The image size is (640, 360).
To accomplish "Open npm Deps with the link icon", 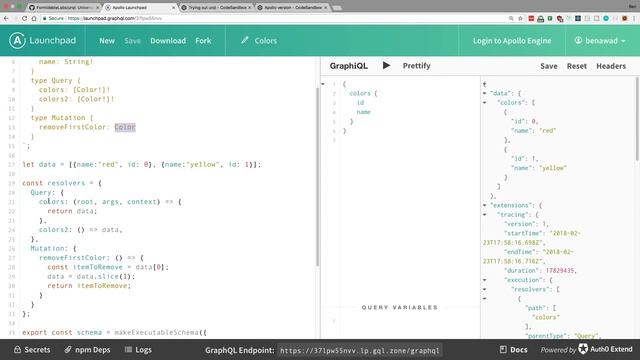I will tap(87, 350).
